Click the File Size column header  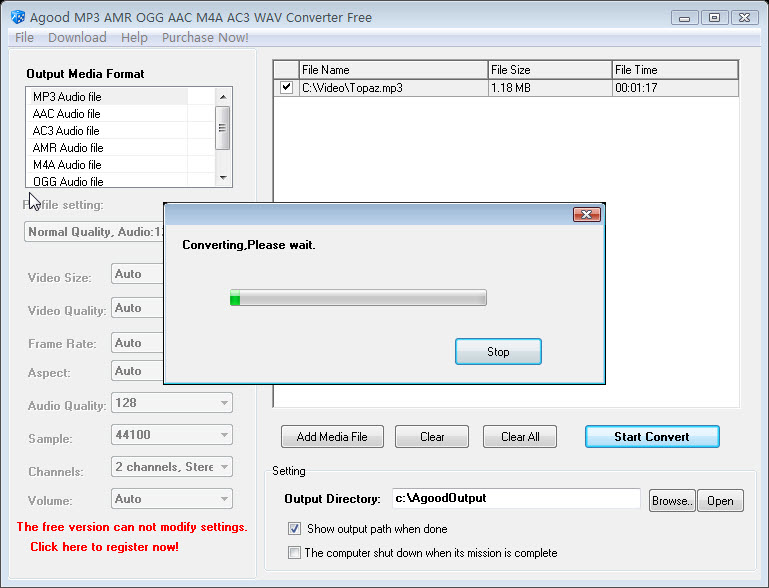click(x=550, y=70)
